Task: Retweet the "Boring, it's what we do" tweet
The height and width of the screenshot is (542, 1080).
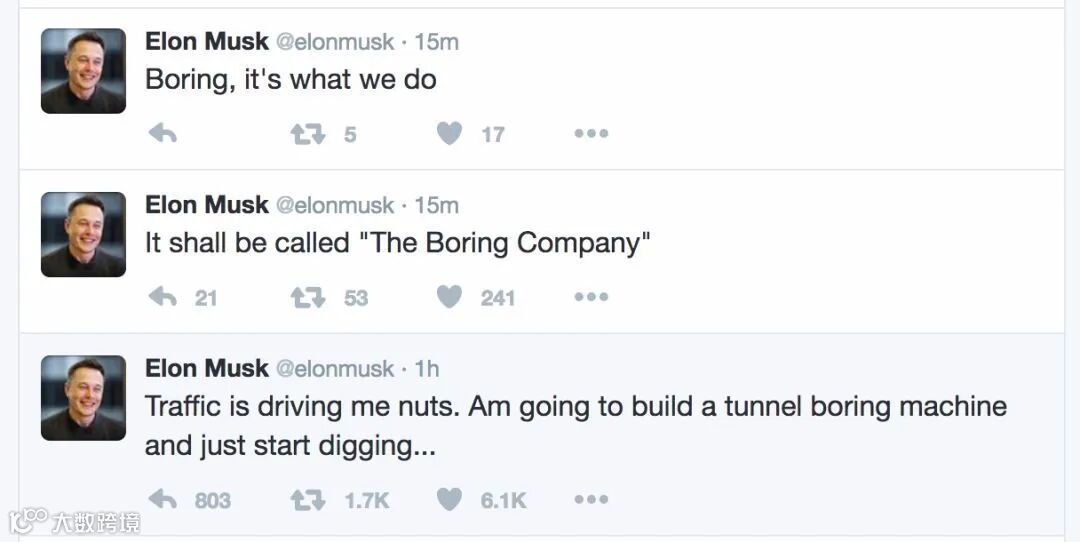Action: [x=308, y=134]
